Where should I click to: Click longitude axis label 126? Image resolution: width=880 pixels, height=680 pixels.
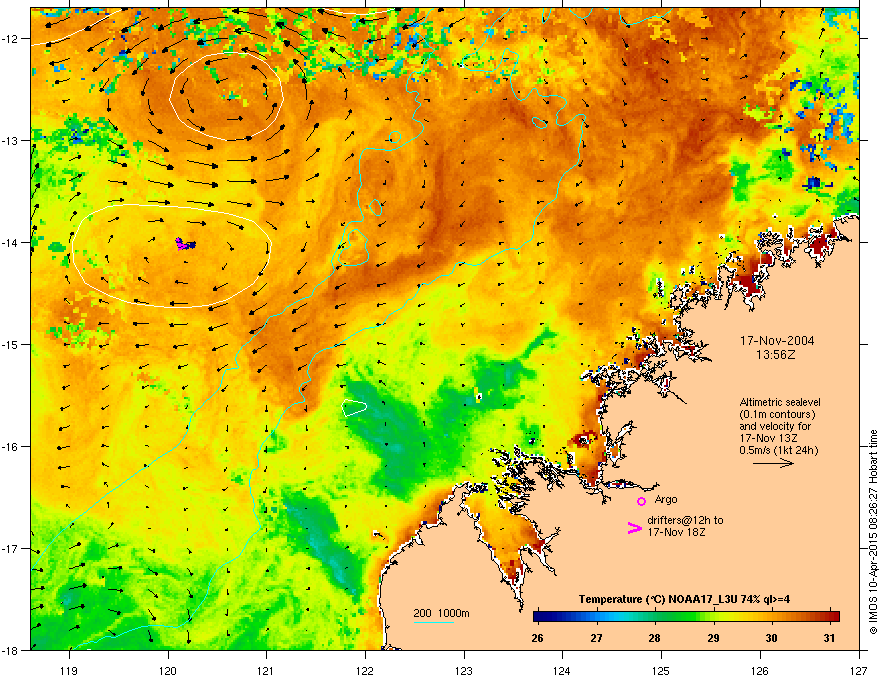click(x=760, y=670)
